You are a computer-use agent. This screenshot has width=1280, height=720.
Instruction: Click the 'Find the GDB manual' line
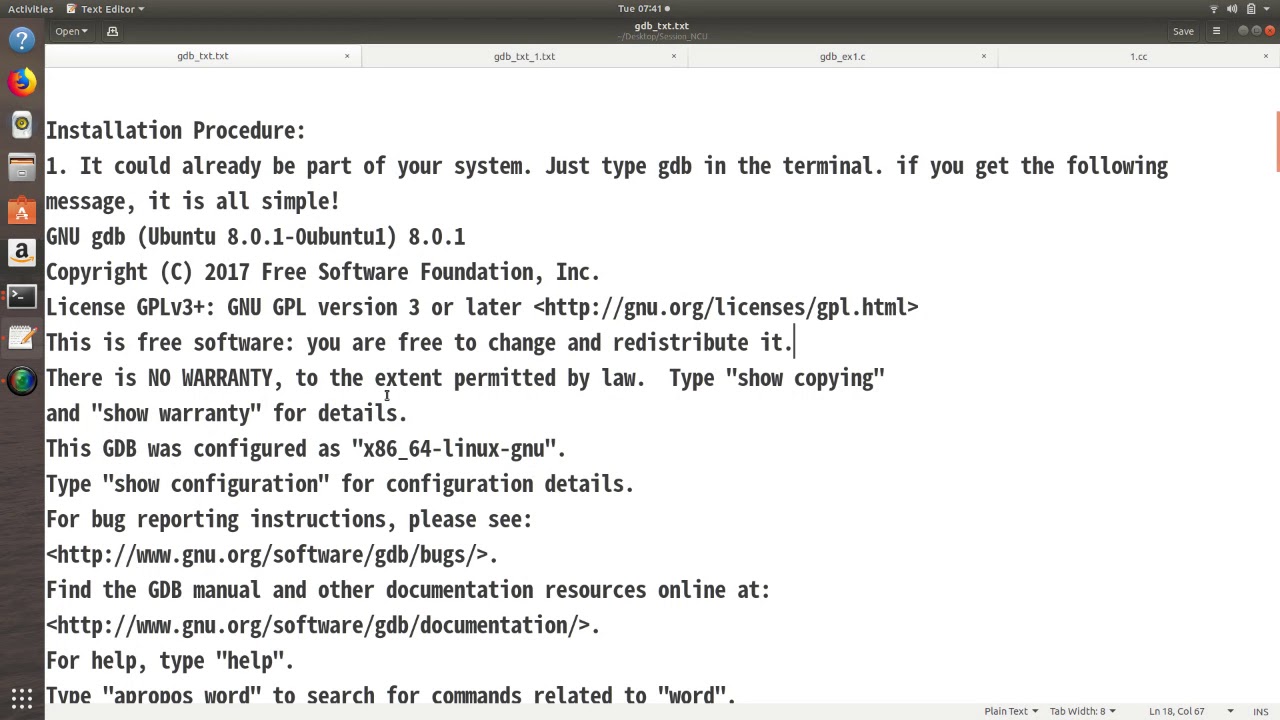(x=408, y=590)
